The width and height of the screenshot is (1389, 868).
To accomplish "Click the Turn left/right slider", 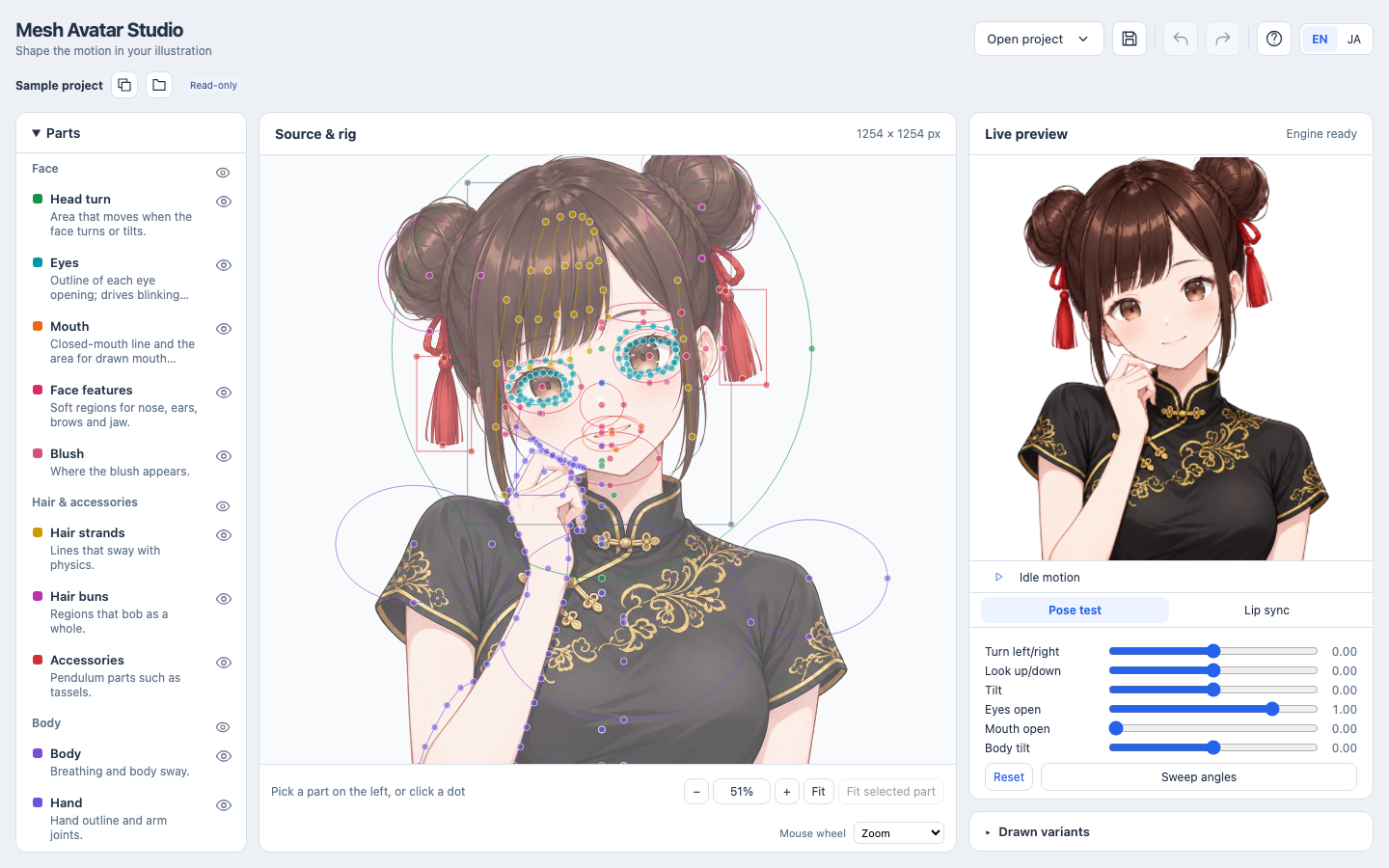I will tap(1213, 651).
